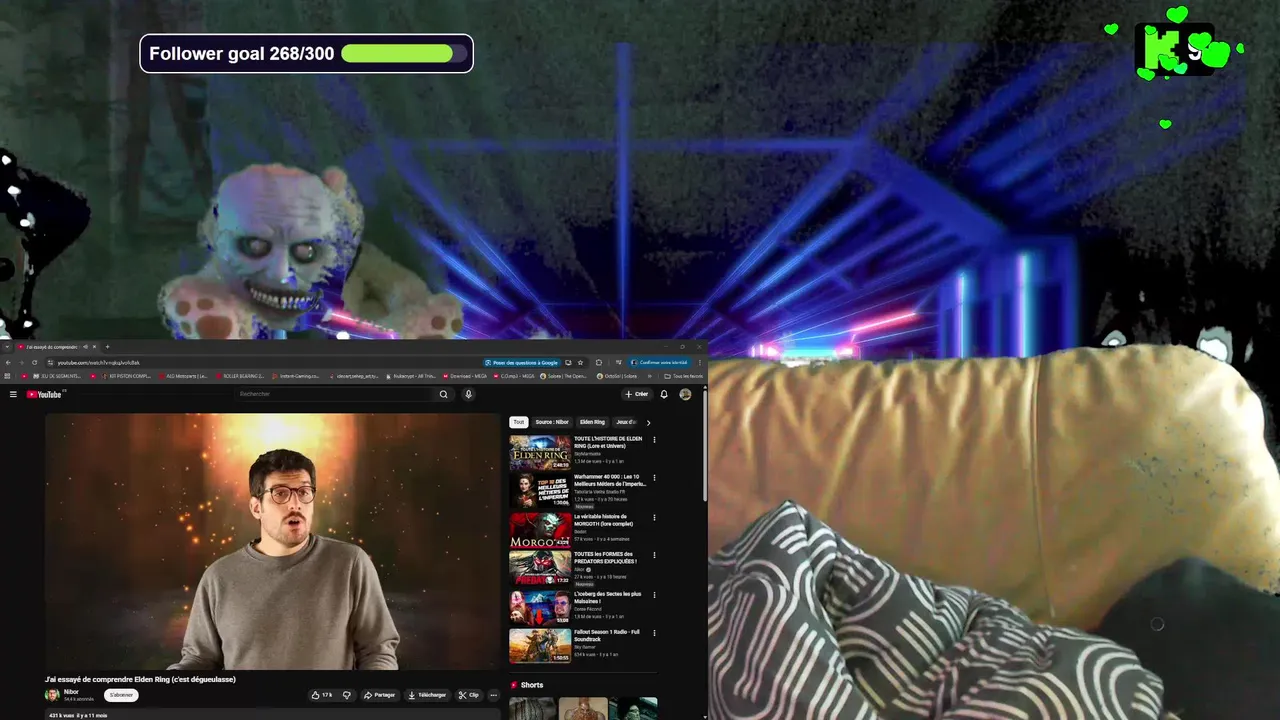Select the 'Elden Ring' filter chip

[x=592, y=422]
